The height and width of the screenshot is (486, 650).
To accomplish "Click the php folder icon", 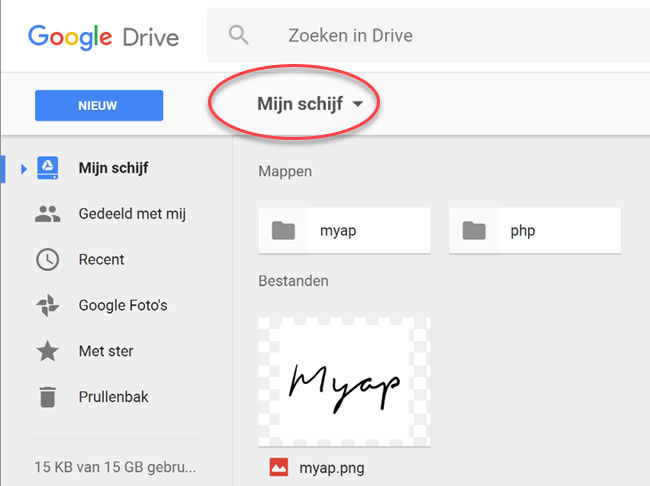I will 474,231.
